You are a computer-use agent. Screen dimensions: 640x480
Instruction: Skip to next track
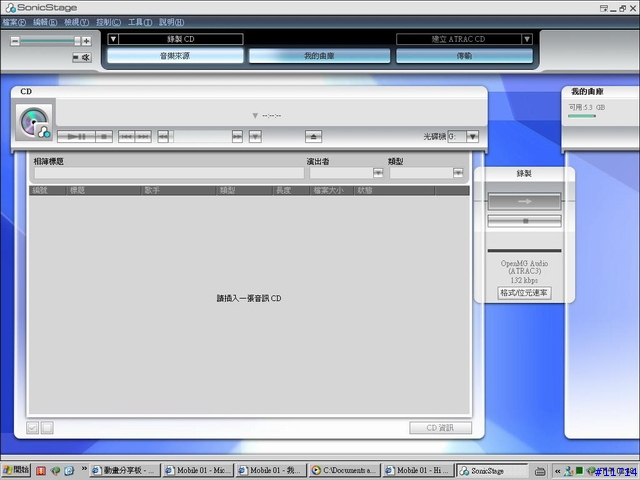coord(143,136)
